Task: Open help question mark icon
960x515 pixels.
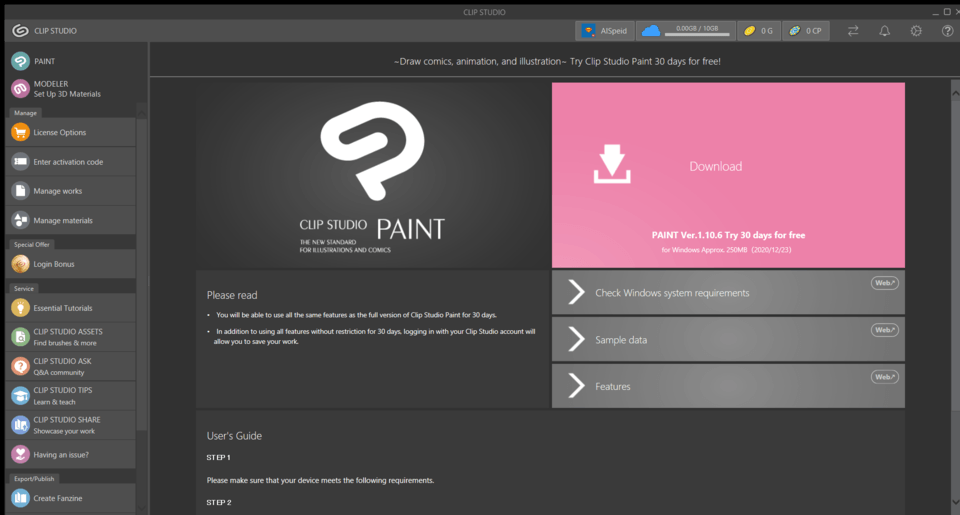Action: point(947,31)
